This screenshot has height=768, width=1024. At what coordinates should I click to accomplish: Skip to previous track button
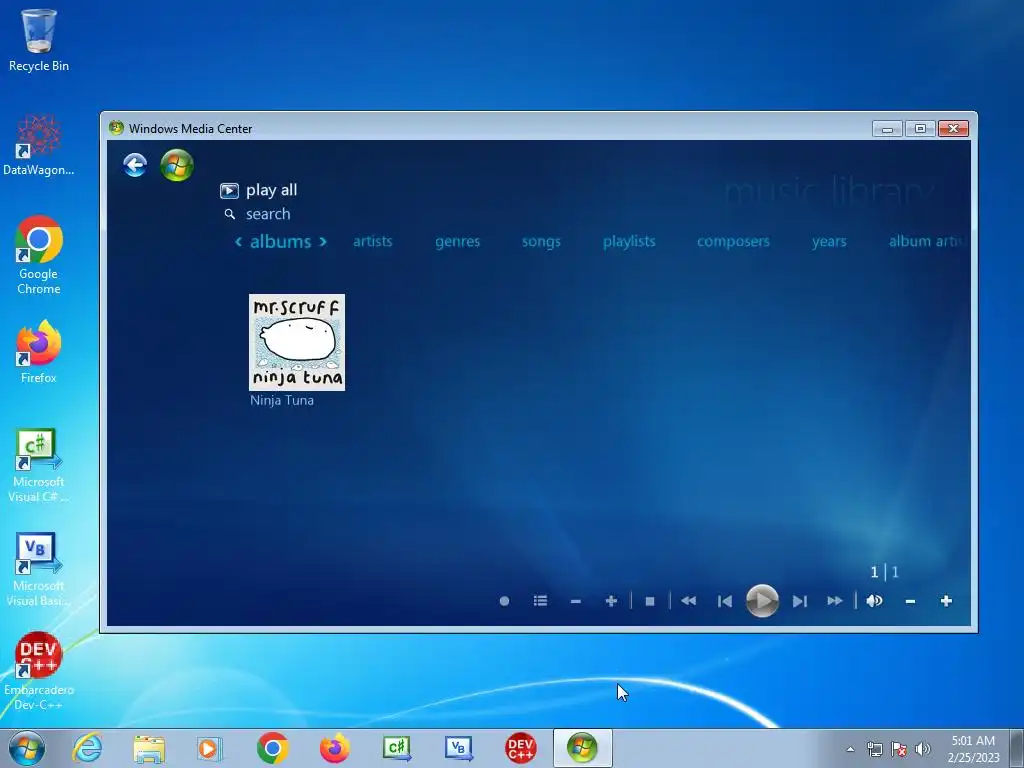(x=725, y=601)
